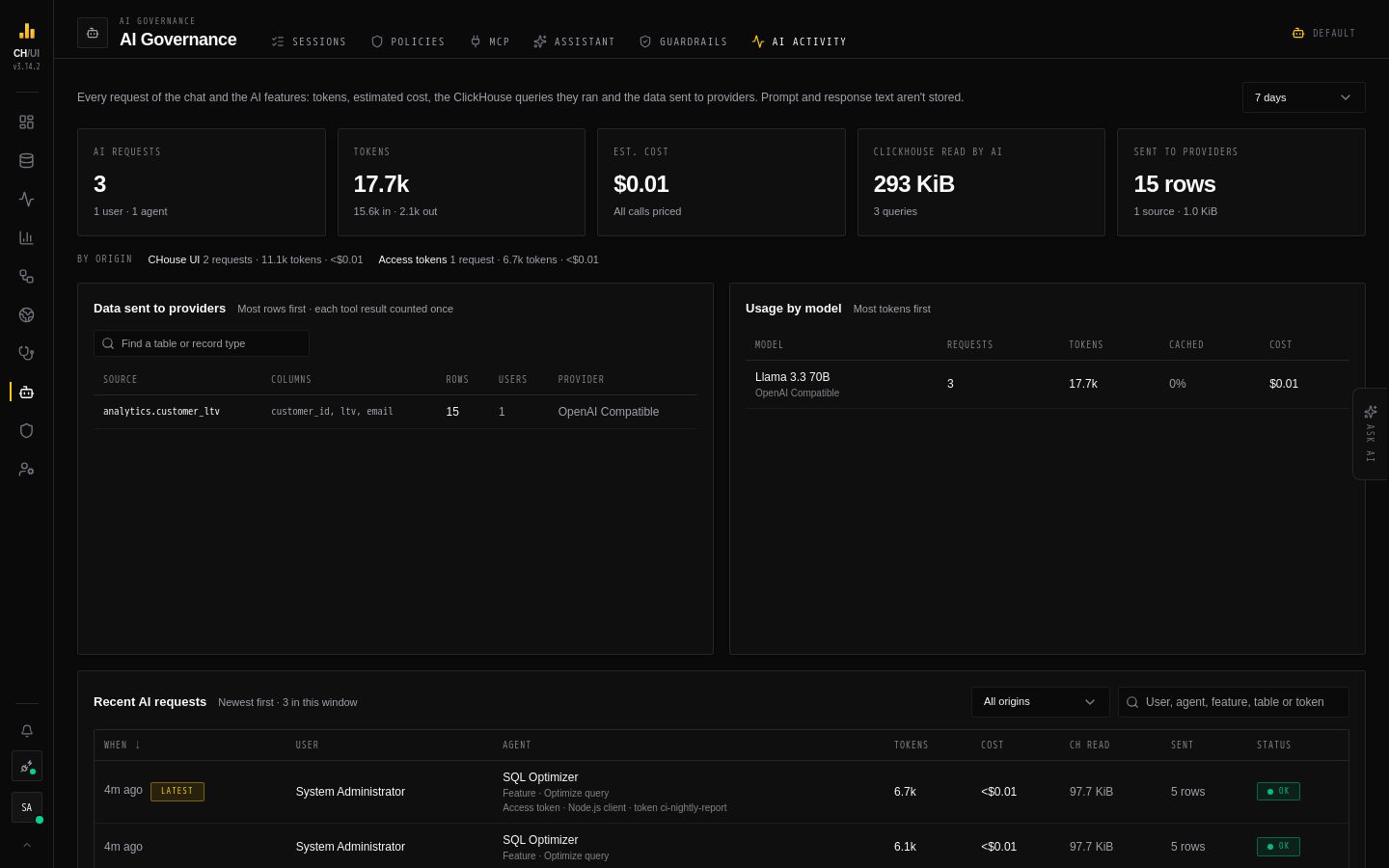Image resolution: width=1389 pixels, height=868 pixels.
Task: Open the notifications bell icon
Action: click(26, 731)
